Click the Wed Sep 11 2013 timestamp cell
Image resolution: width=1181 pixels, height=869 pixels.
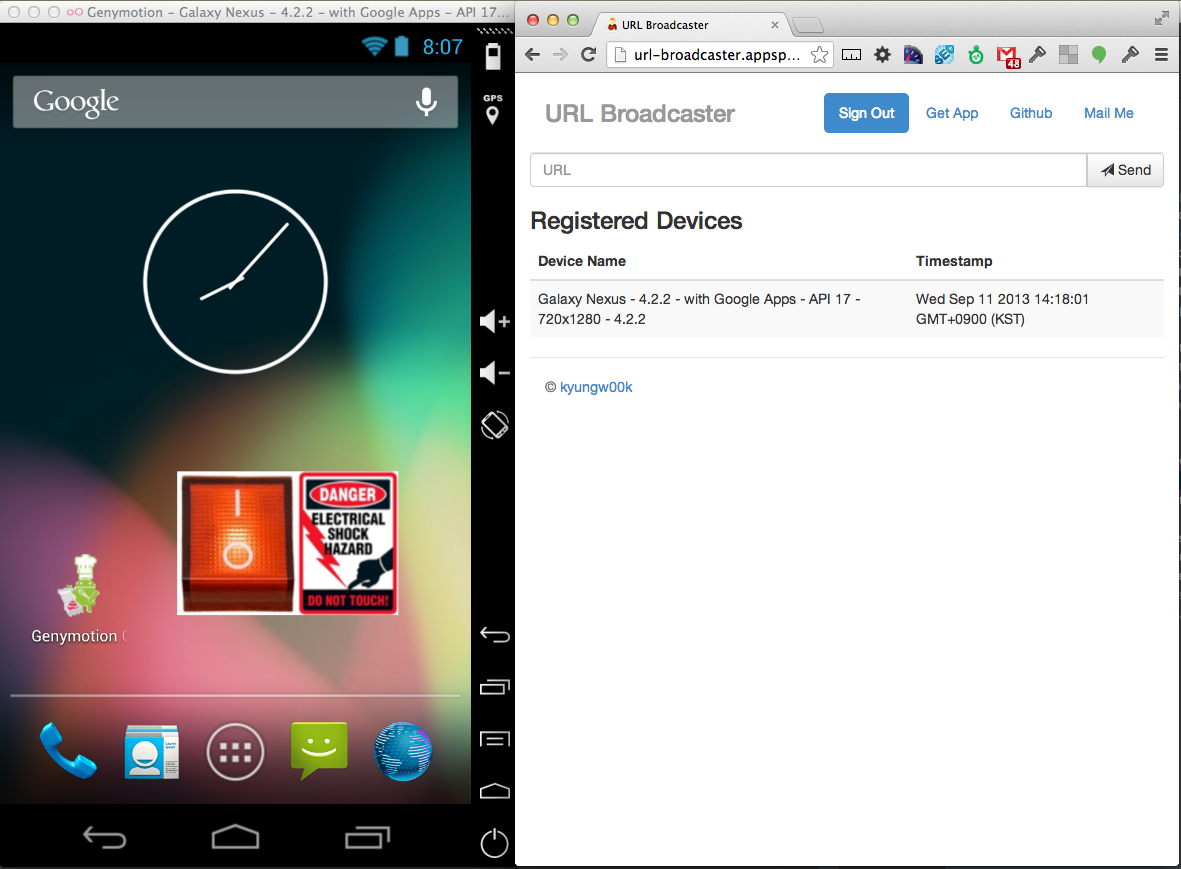pyautogui.click(x=1002, y=309)
